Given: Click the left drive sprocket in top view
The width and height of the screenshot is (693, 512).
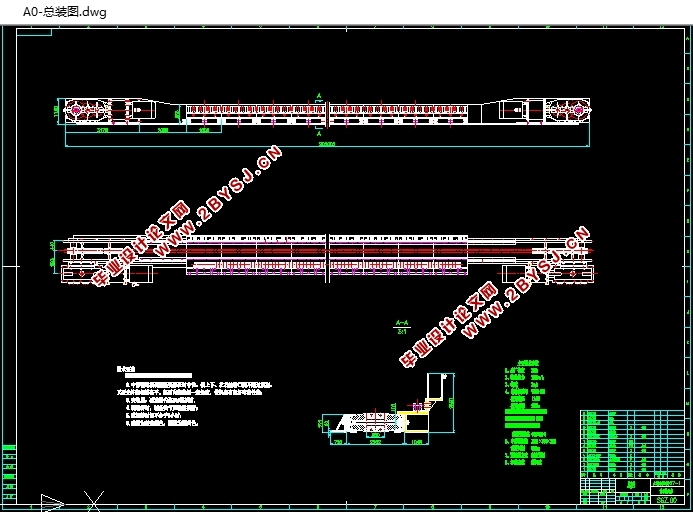Looking at the screenshot, I should pos(87,110).
